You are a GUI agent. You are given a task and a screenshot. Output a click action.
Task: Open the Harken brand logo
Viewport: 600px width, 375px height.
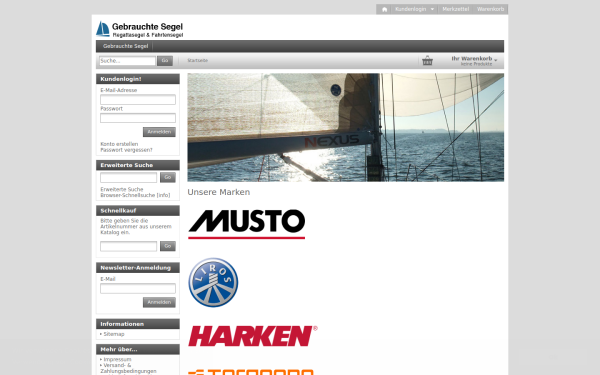click(x=253, y=336)
